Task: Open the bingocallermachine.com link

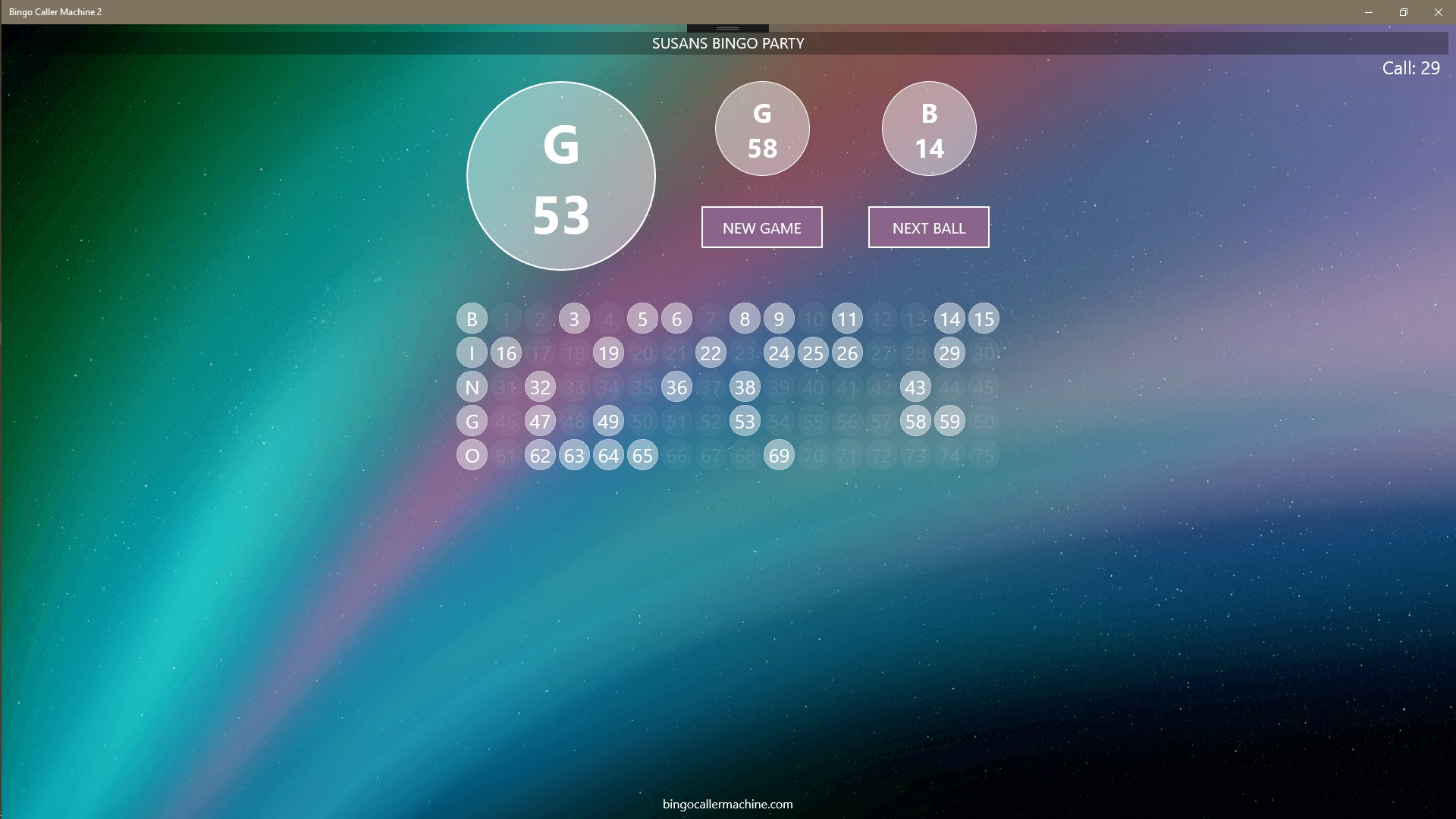Action: click(727, 804)
